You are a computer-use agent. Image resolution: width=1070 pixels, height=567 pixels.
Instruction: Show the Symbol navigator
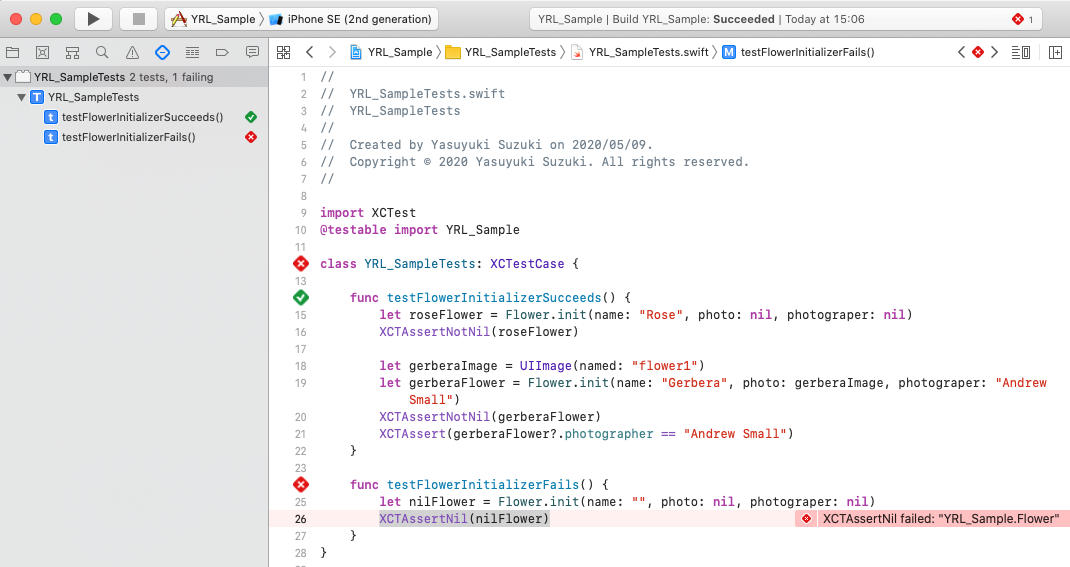[x=72, y=53]
